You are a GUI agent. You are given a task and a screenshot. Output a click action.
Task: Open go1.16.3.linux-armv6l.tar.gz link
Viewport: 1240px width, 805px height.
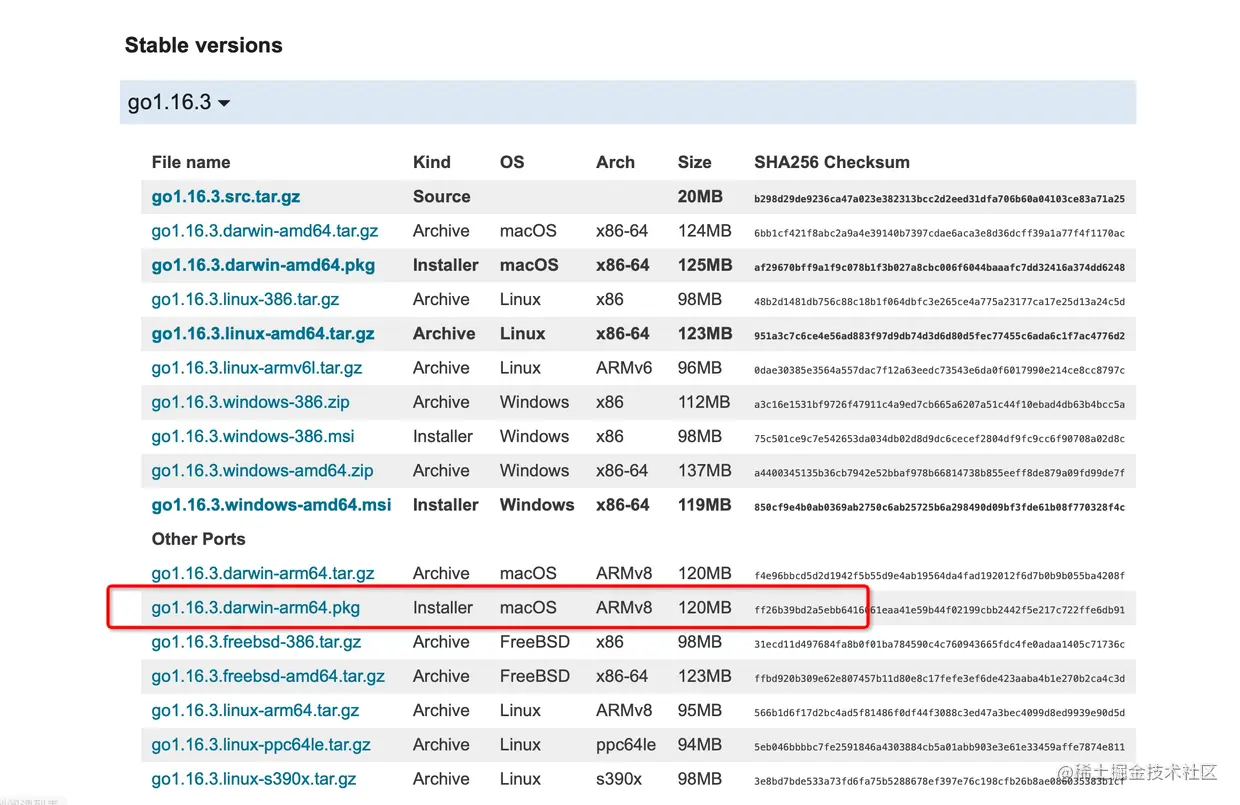point(257,368)
